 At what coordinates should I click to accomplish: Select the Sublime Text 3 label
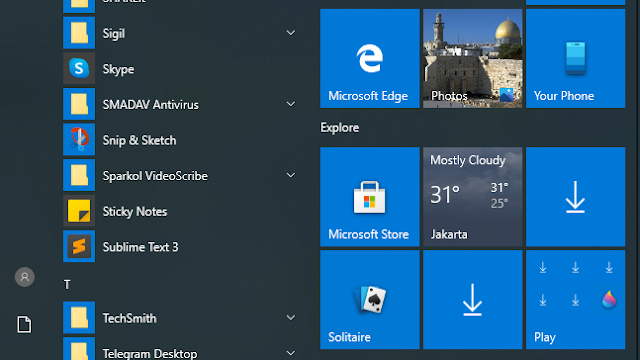click(140, 247)
